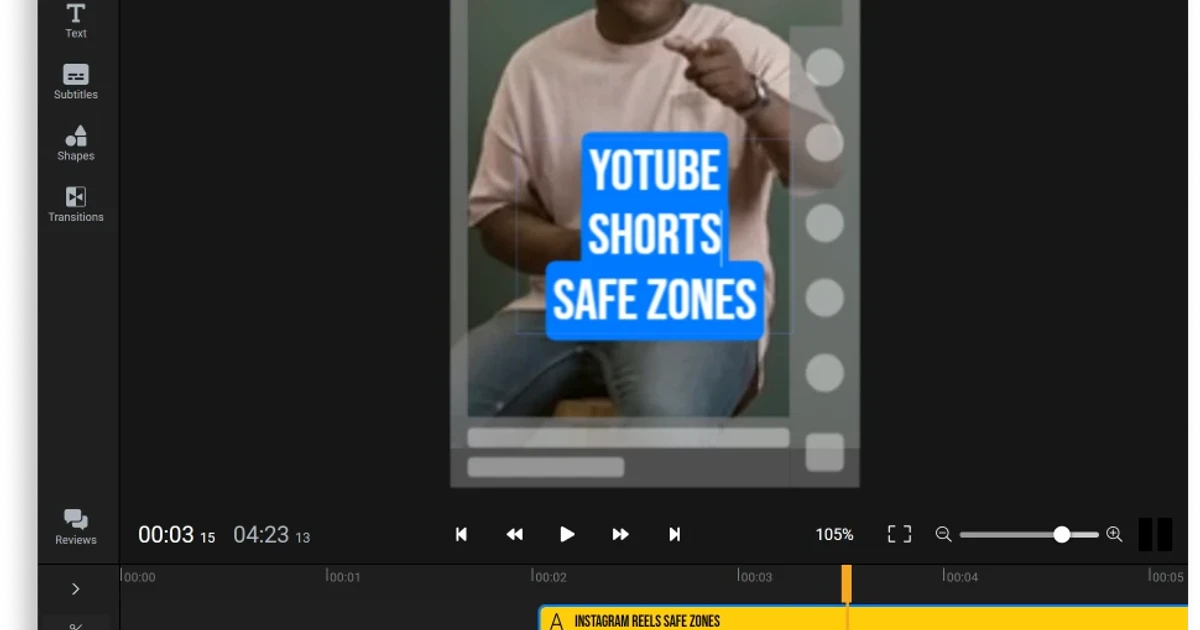
Task: Rewind the video playback
Action: click(x=514, y=535)
